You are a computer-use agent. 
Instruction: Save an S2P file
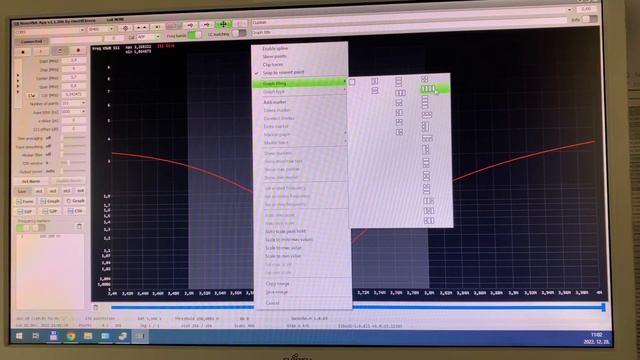[x=50, y=211]
